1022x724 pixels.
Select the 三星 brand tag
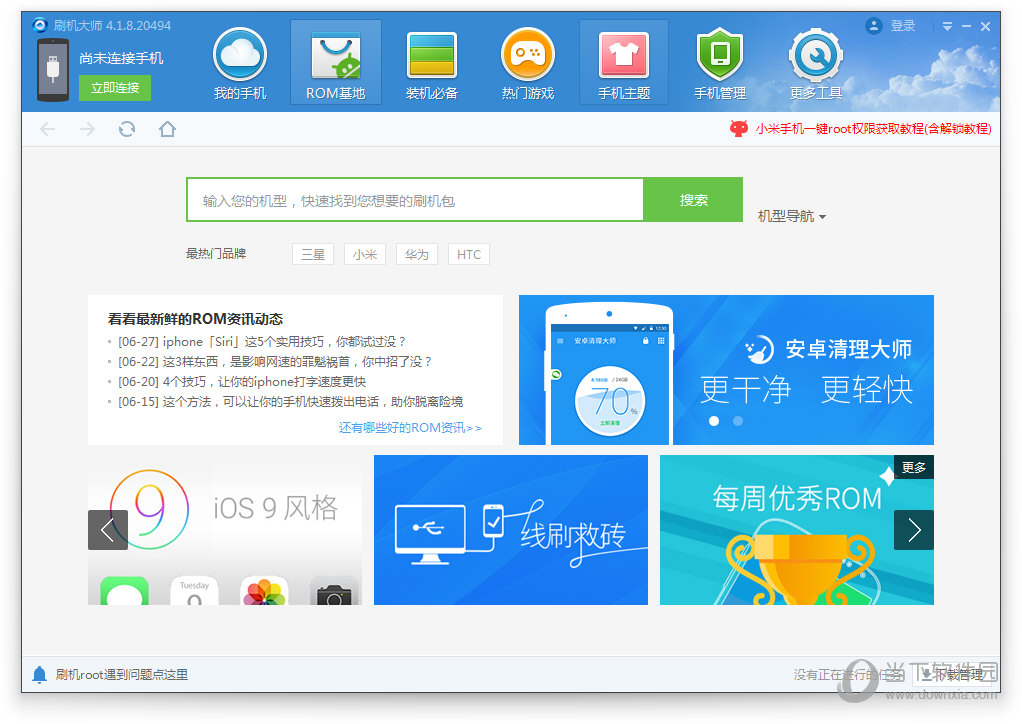pyautogui.click(x=313, y=254)
